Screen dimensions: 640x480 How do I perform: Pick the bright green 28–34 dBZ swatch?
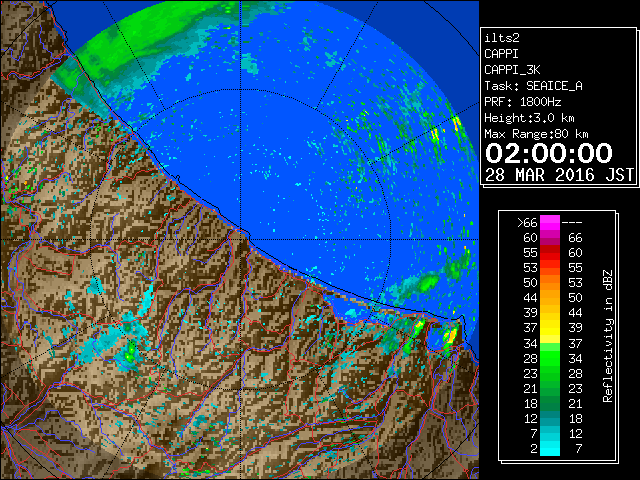click(x=550, y=358)
